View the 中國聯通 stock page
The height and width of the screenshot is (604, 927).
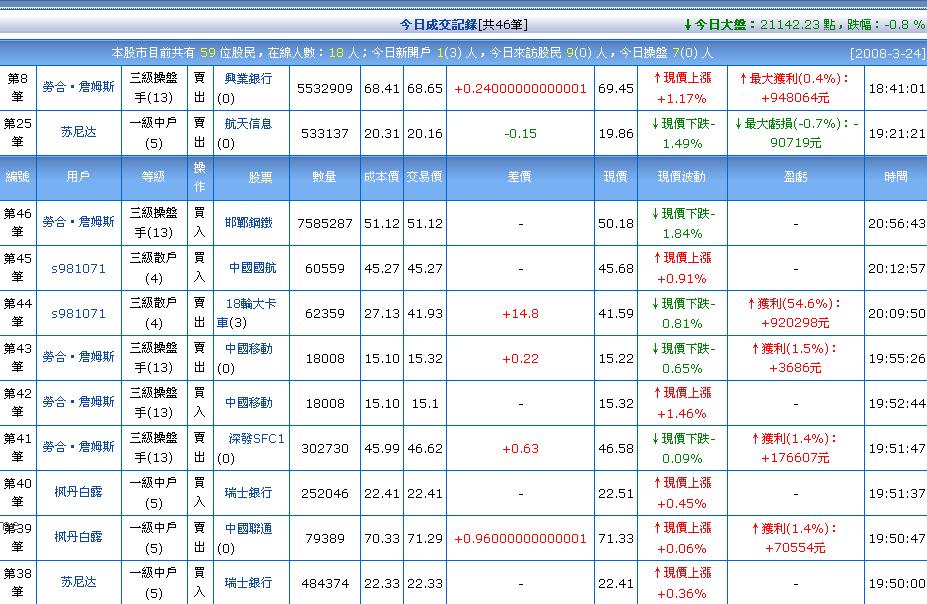tap(248, 529)
